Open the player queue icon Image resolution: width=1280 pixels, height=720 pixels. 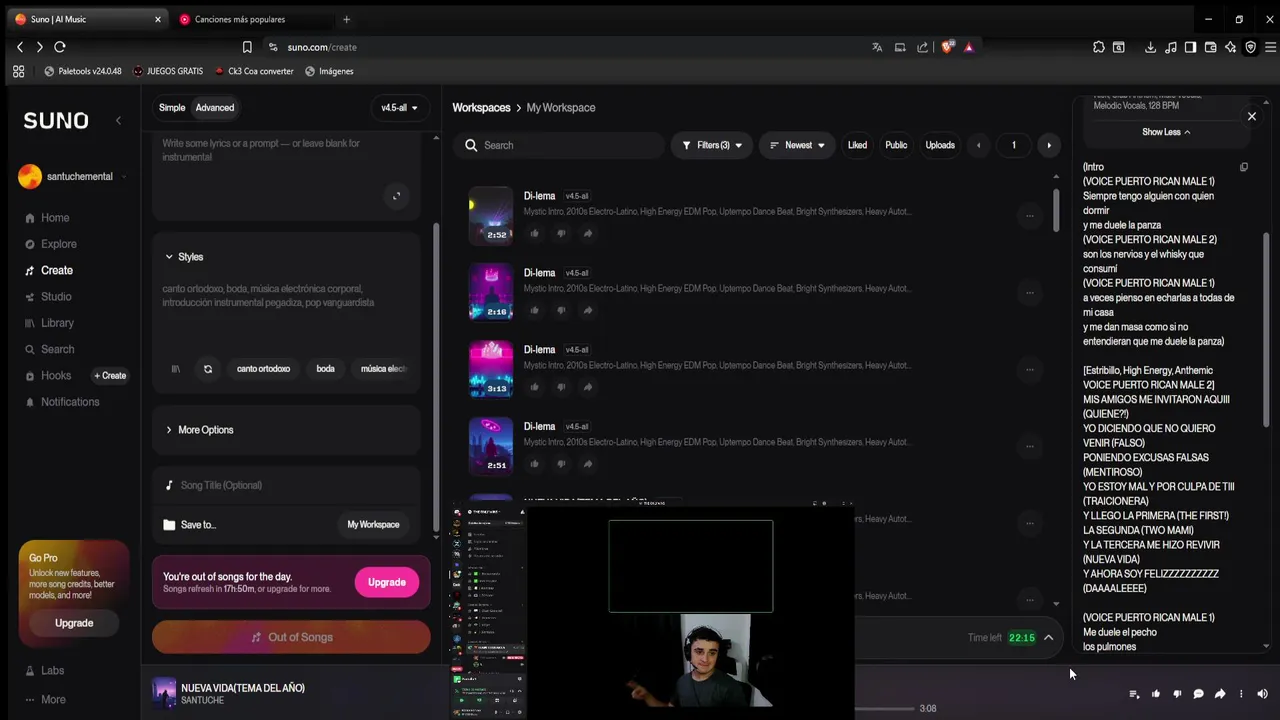(1134, 694)
